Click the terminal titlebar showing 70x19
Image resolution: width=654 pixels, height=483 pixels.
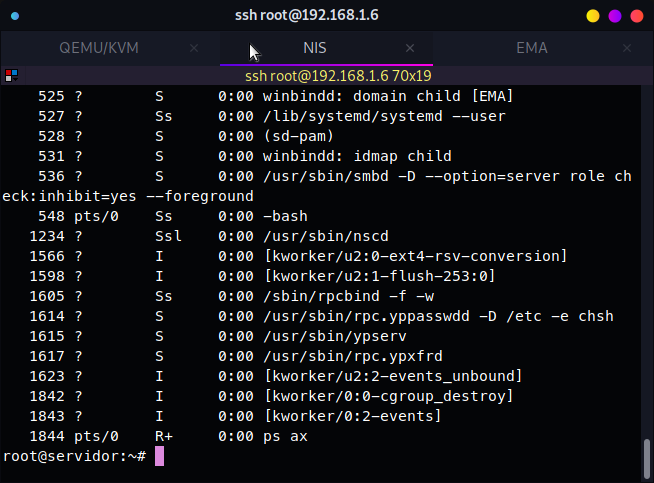pos(338,76)
